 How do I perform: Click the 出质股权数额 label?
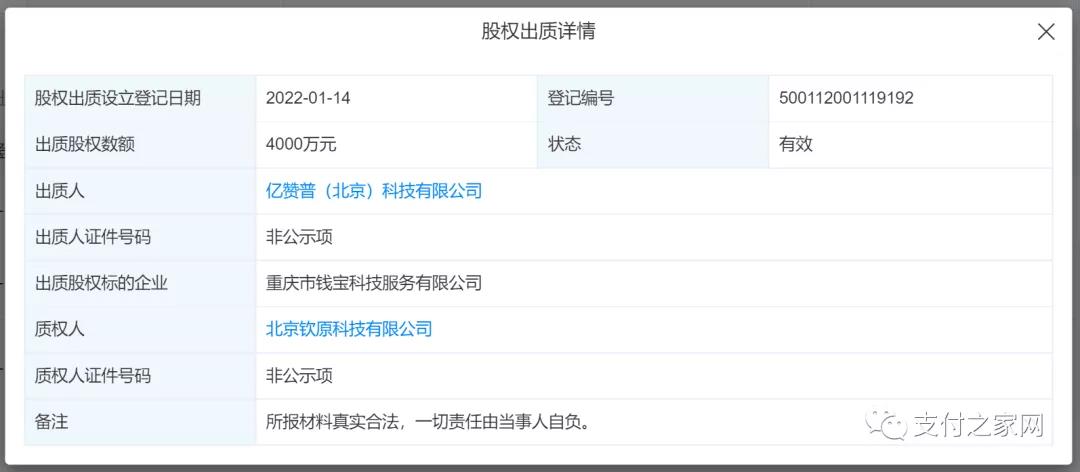coord(85,144)
